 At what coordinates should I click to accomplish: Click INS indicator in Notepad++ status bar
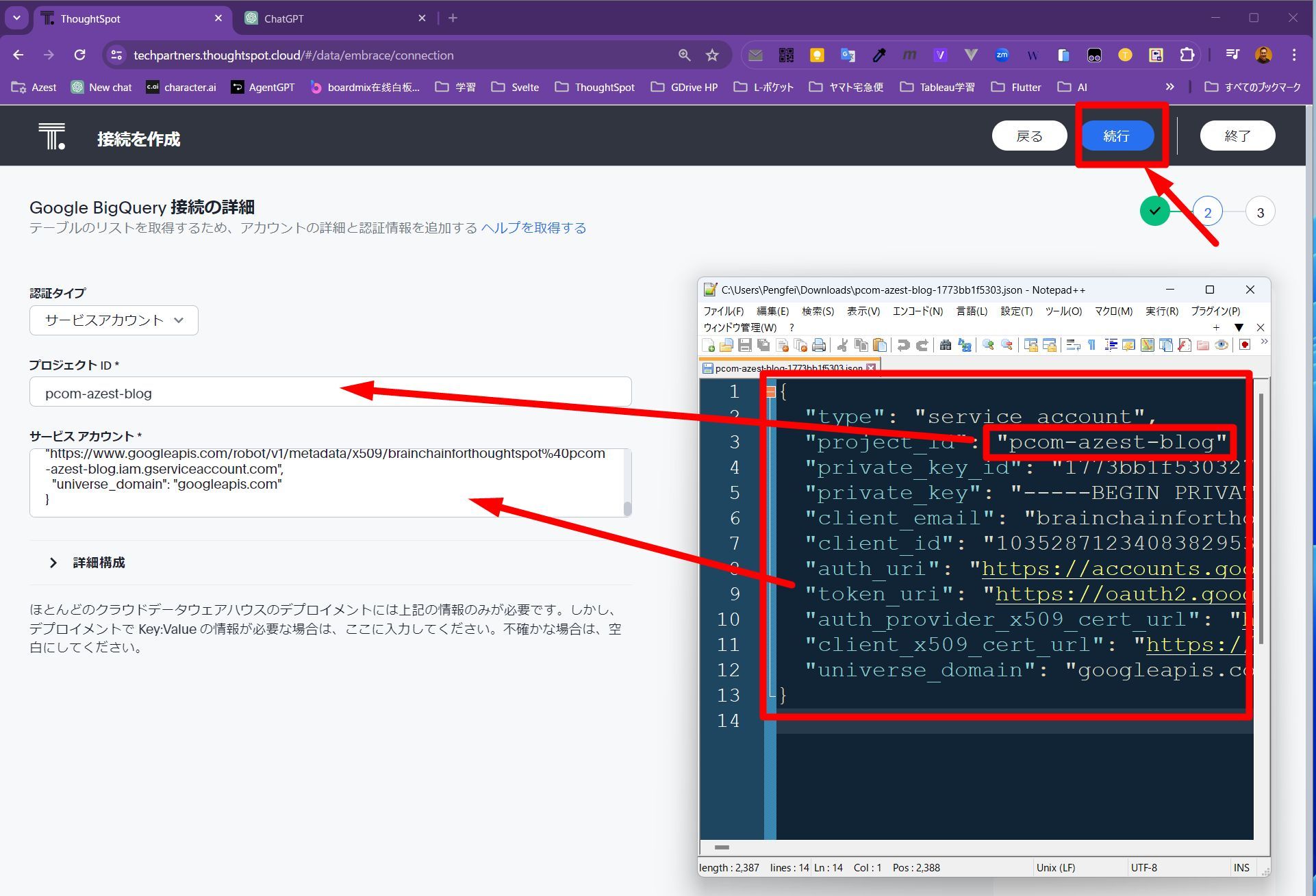(1241, 867)
